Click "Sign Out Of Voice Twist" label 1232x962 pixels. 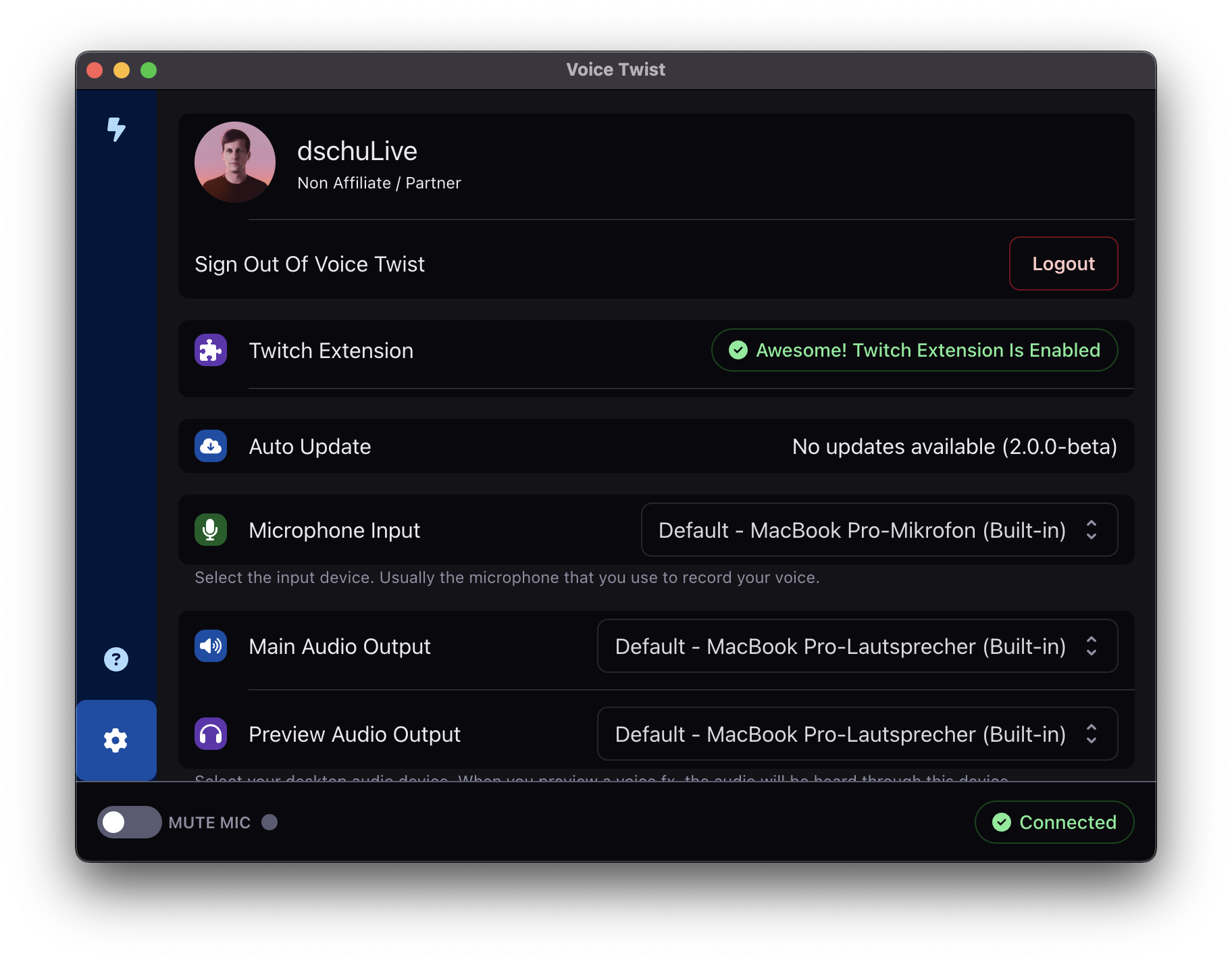tap(309, 264)
